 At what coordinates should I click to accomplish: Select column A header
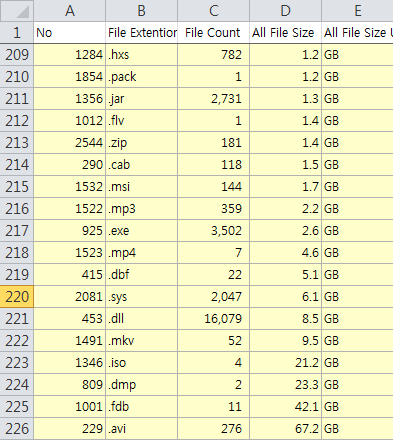69,11
